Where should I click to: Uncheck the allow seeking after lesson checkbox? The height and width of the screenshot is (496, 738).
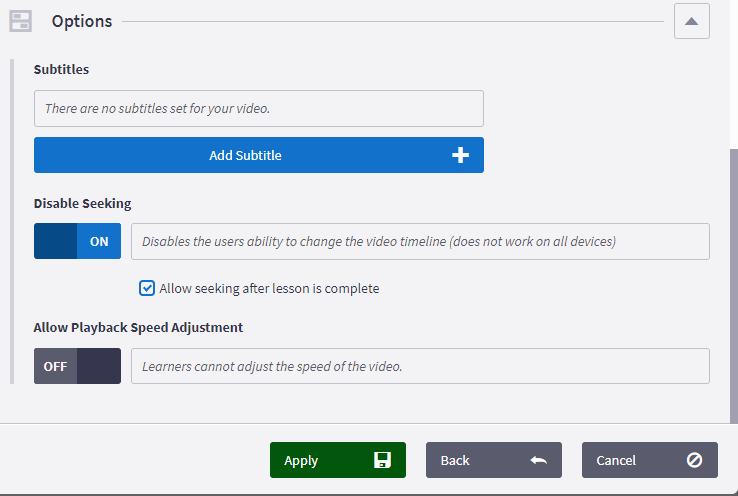pyautogui.click(x=147, y=288)
